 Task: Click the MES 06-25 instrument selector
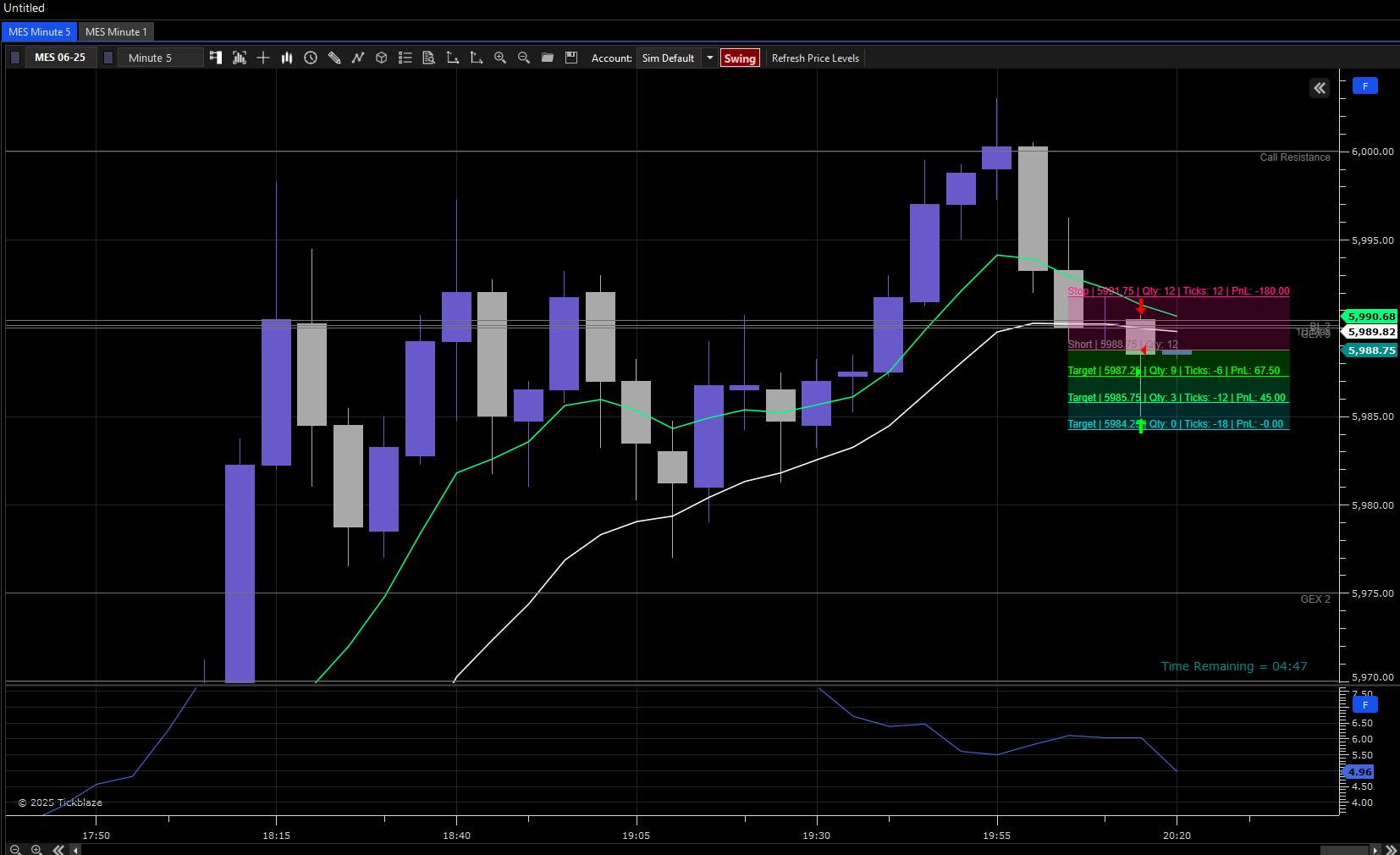tap(59, 58)
